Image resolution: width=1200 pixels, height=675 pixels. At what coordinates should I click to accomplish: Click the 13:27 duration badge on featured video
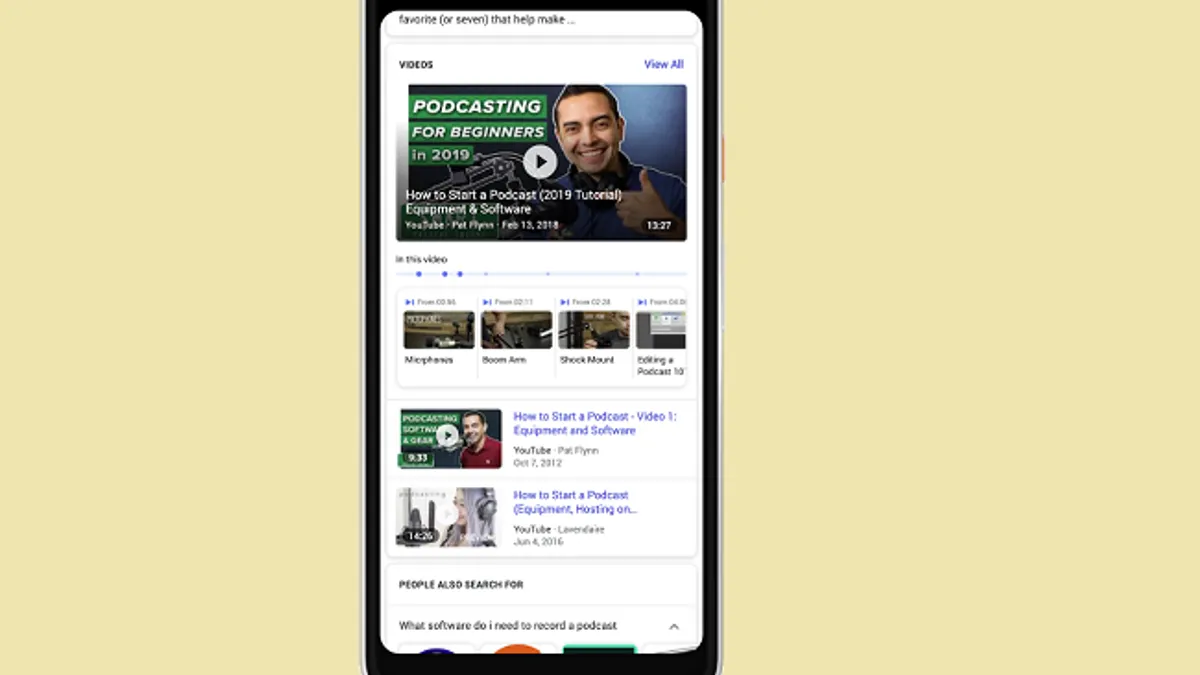(x=658, y=226)
